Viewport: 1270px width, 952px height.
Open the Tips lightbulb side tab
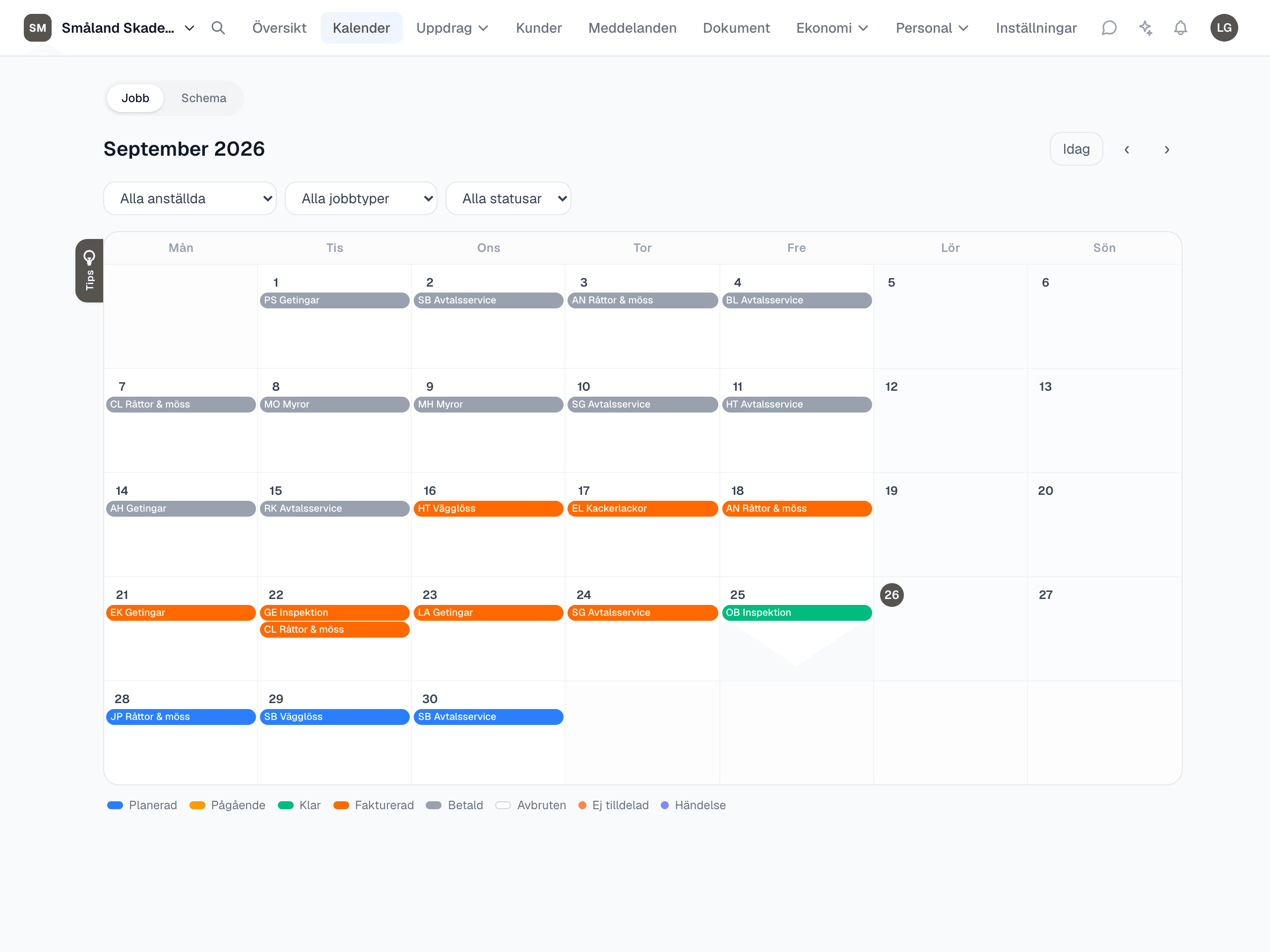coord(89,270)
